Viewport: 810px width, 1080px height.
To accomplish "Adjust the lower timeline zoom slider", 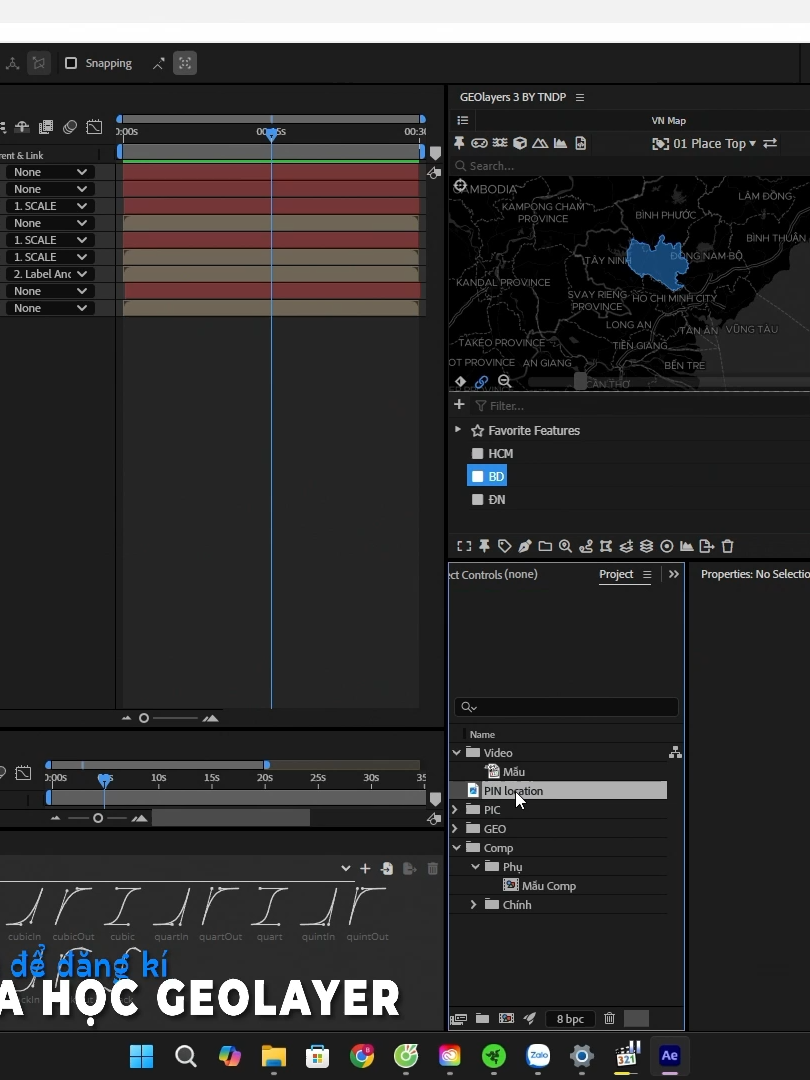I will (x=98, y=818).
